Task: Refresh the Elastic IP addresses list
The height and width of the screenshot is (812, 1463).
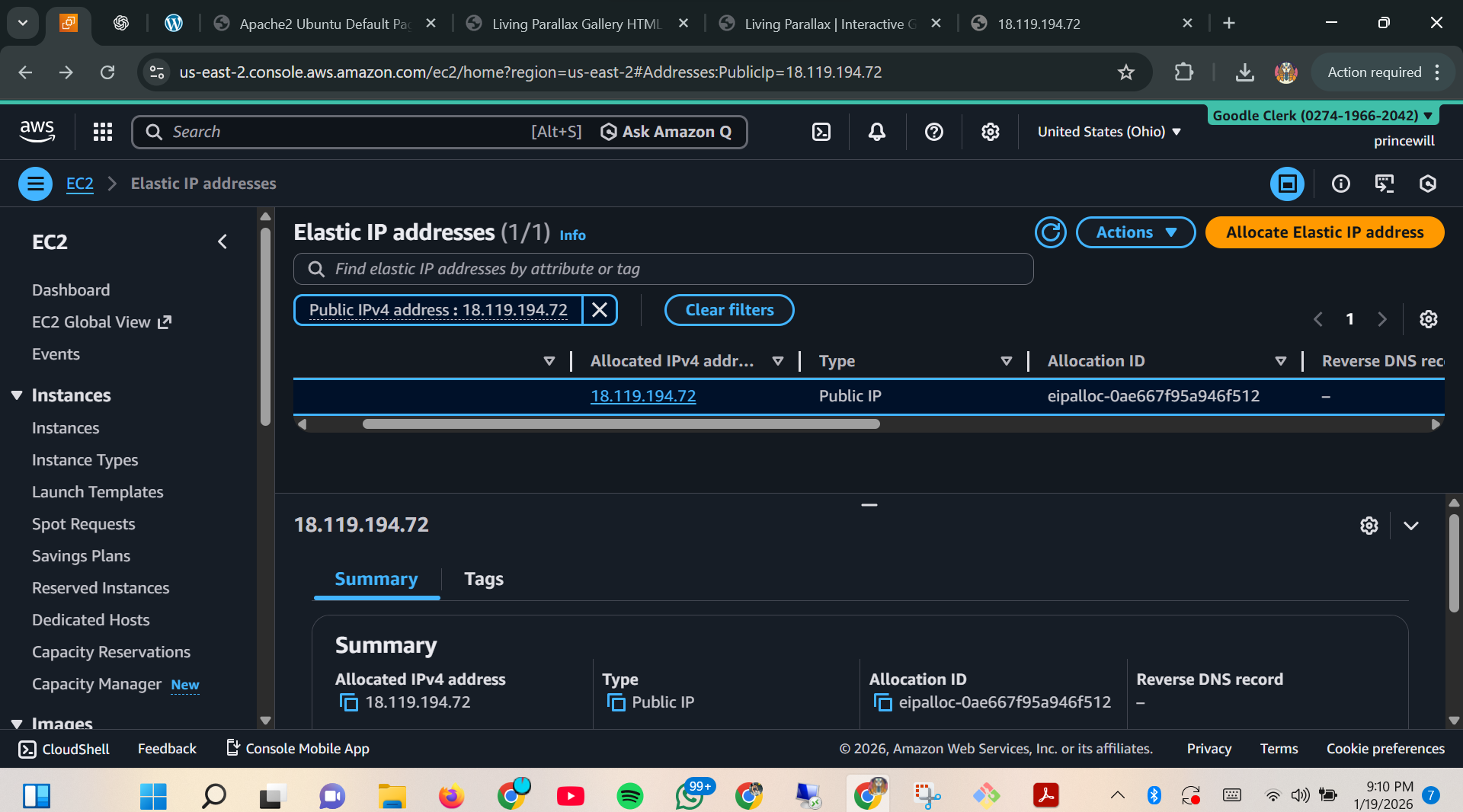Action: pos(1051,232)
